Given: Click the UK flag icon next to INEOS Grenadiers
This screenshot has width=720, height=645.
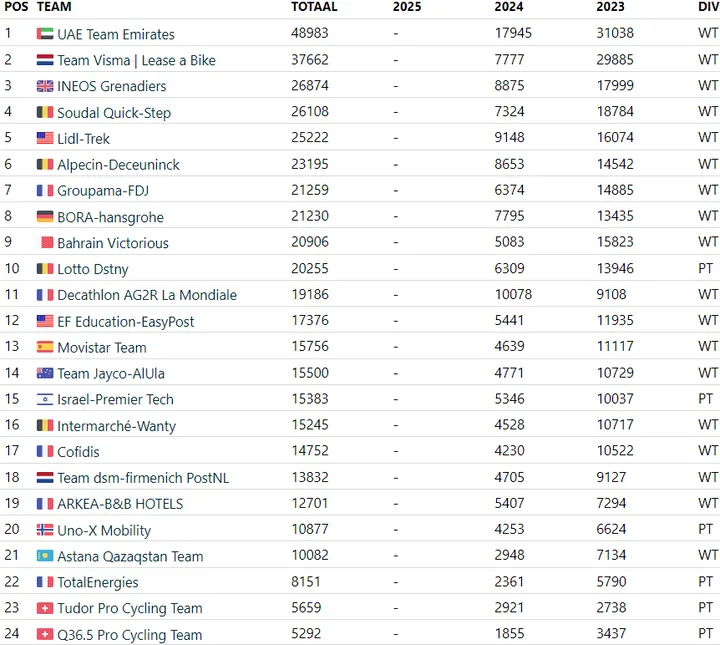Looking at the screenshot, I should [x=45, y=86].
